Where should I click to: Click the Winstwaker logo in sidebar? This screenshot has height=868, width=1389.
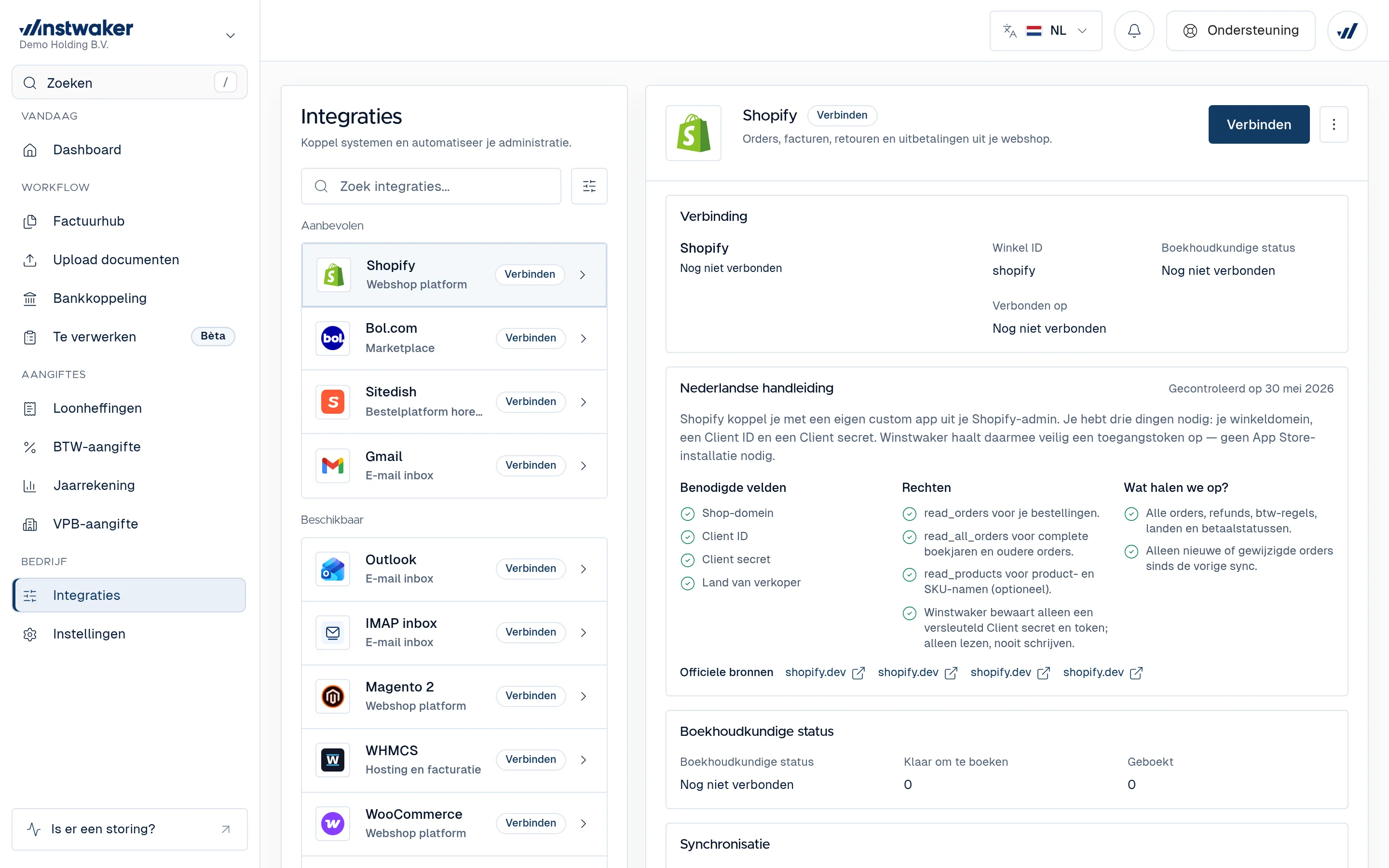[76, 27]
